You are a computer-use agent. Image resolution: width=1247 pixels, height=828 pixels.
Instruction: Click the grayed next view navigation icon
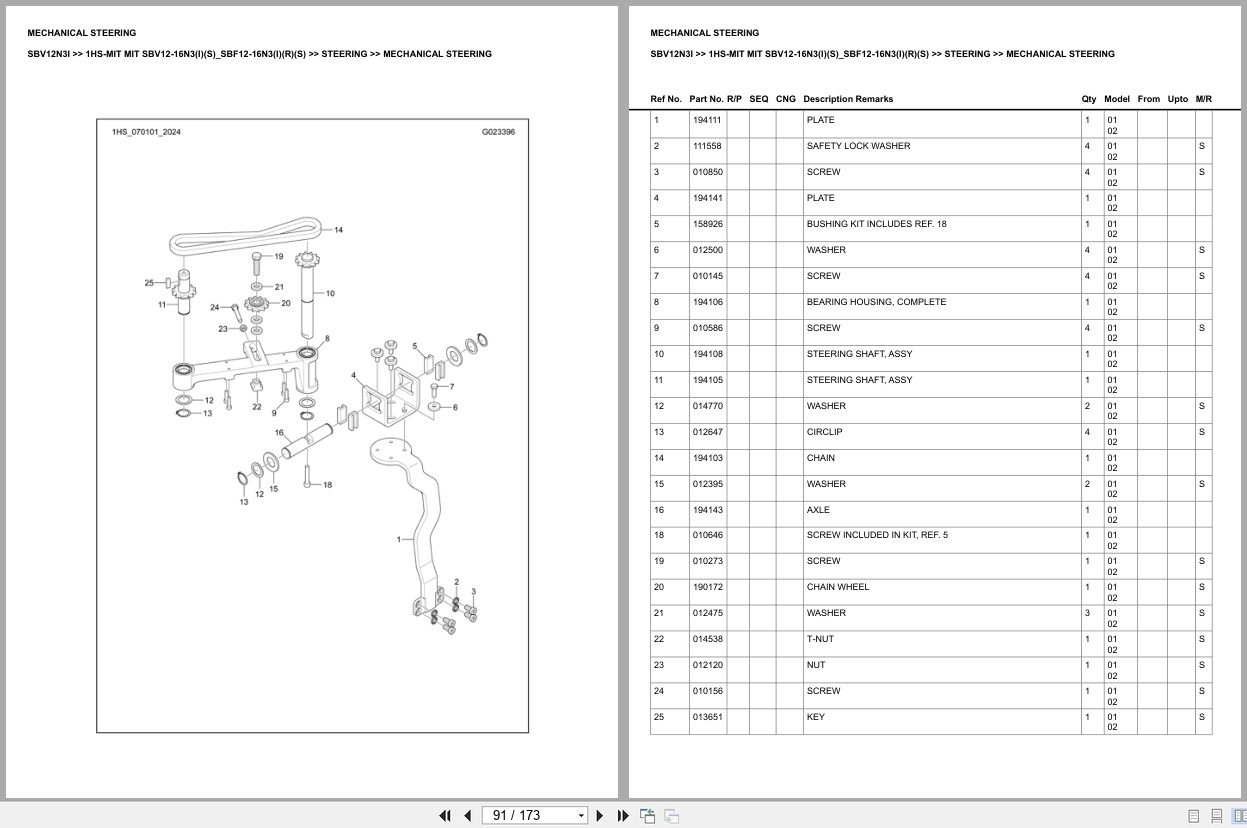point(671,816)
